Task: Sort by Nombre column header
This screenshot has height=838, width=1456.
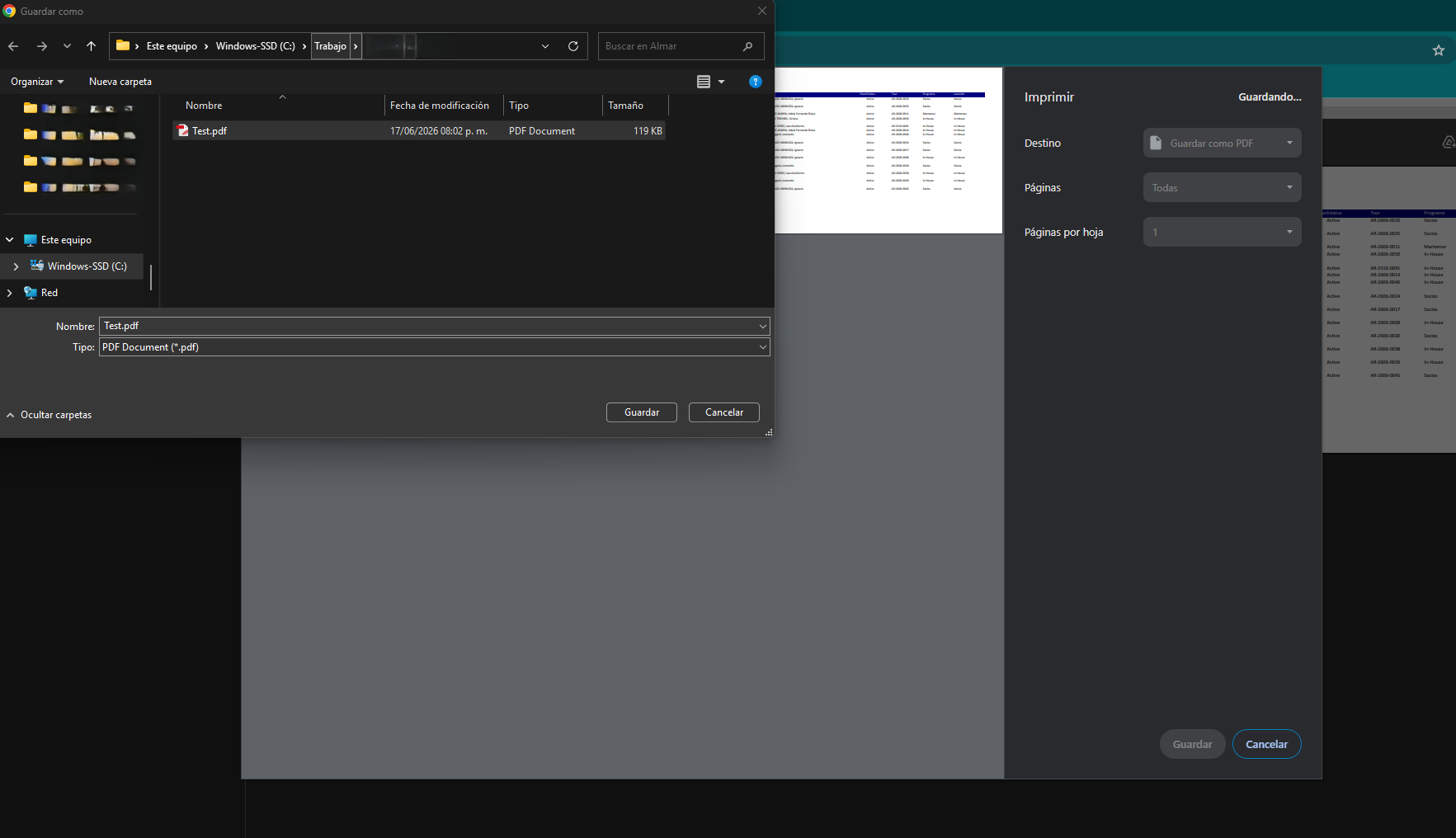Action: pos(204,106)
